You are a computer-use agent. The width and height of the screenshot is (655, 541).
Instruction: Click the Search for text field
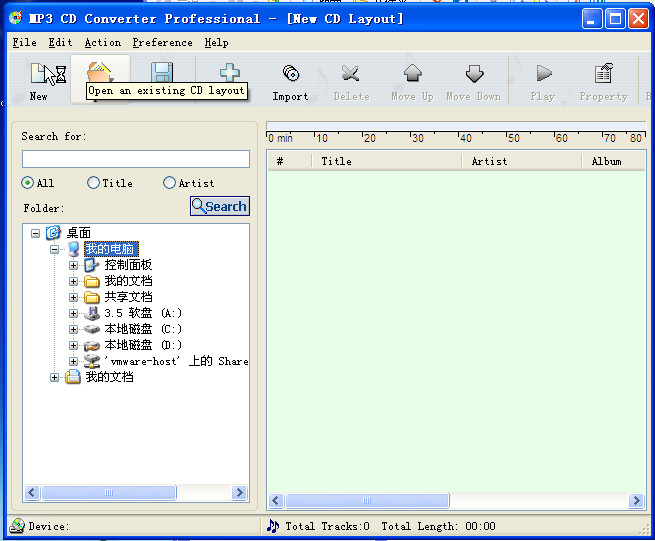[136, 159]
